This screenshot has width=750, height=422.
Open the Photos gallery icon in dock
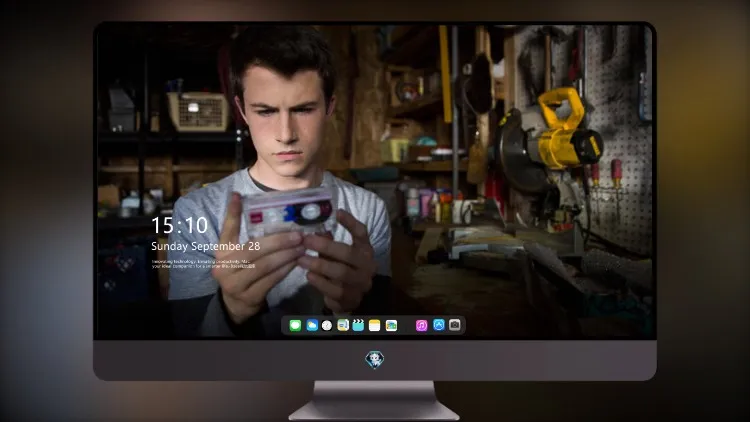(x=391, y=325)
